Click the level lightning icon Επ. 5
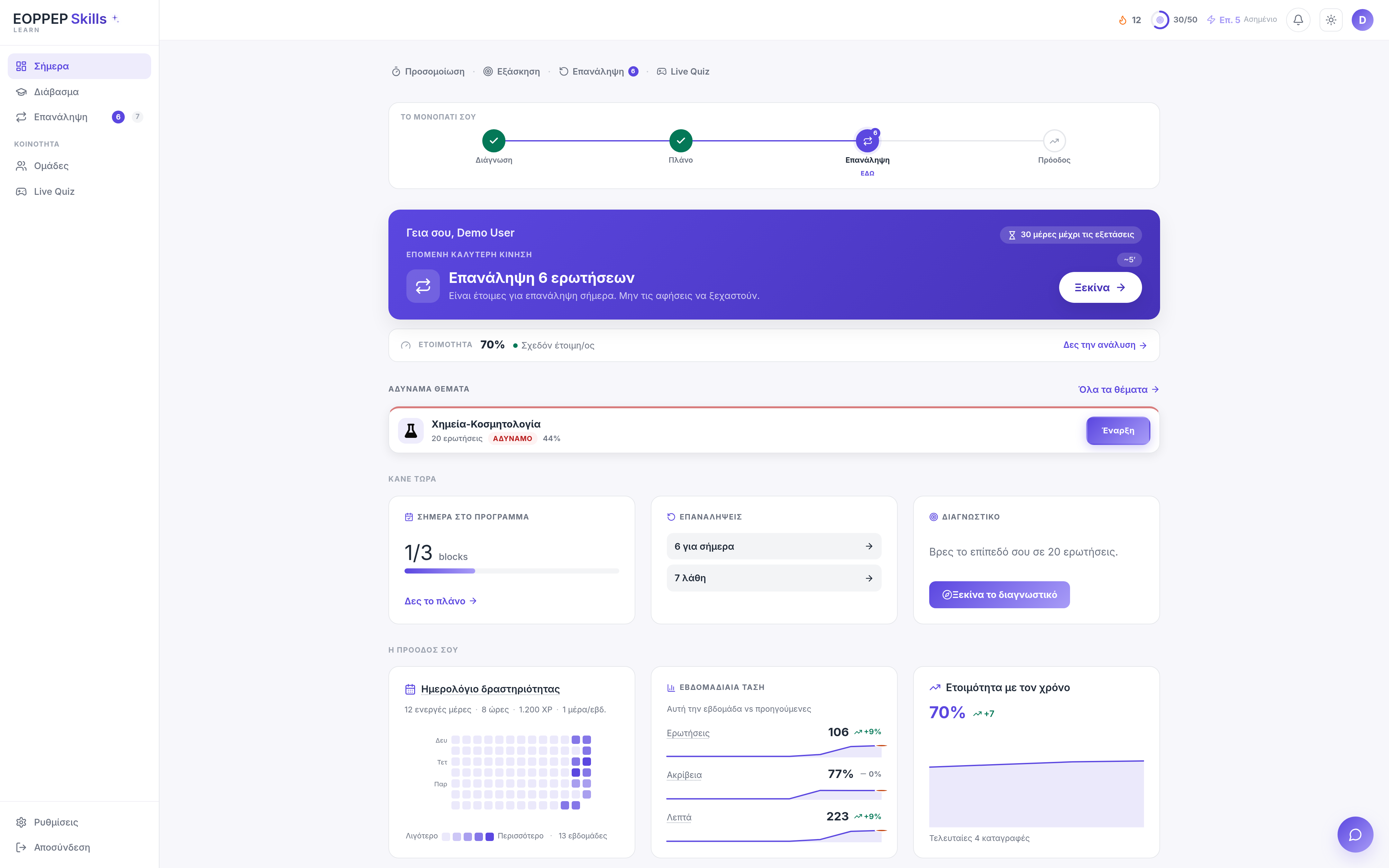This screenshot has width=1389, height=868. coord(1211,20)
